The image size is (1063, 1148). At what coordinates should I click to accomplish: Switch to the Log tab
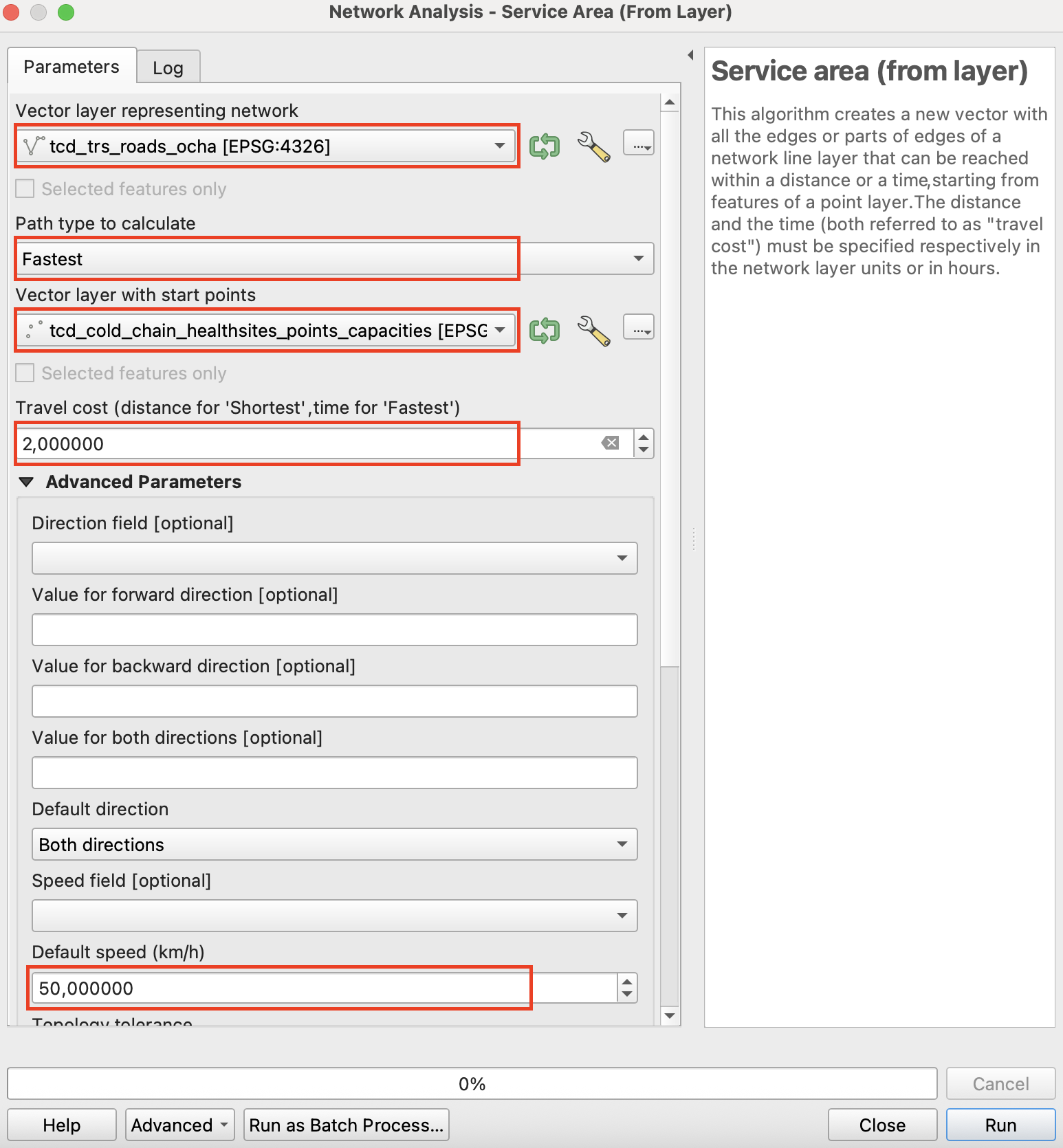click(x=168, y=67)
